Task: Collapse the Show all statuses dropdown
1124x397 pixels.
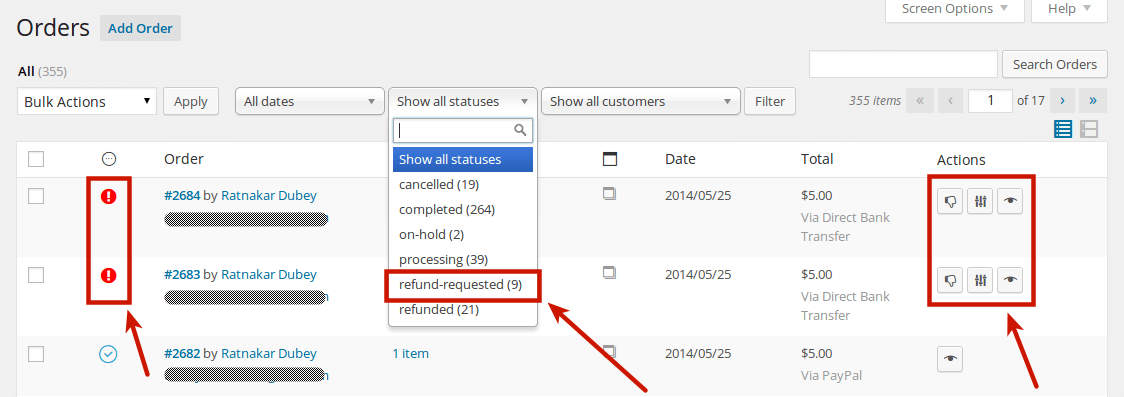Action: [462, 101]
